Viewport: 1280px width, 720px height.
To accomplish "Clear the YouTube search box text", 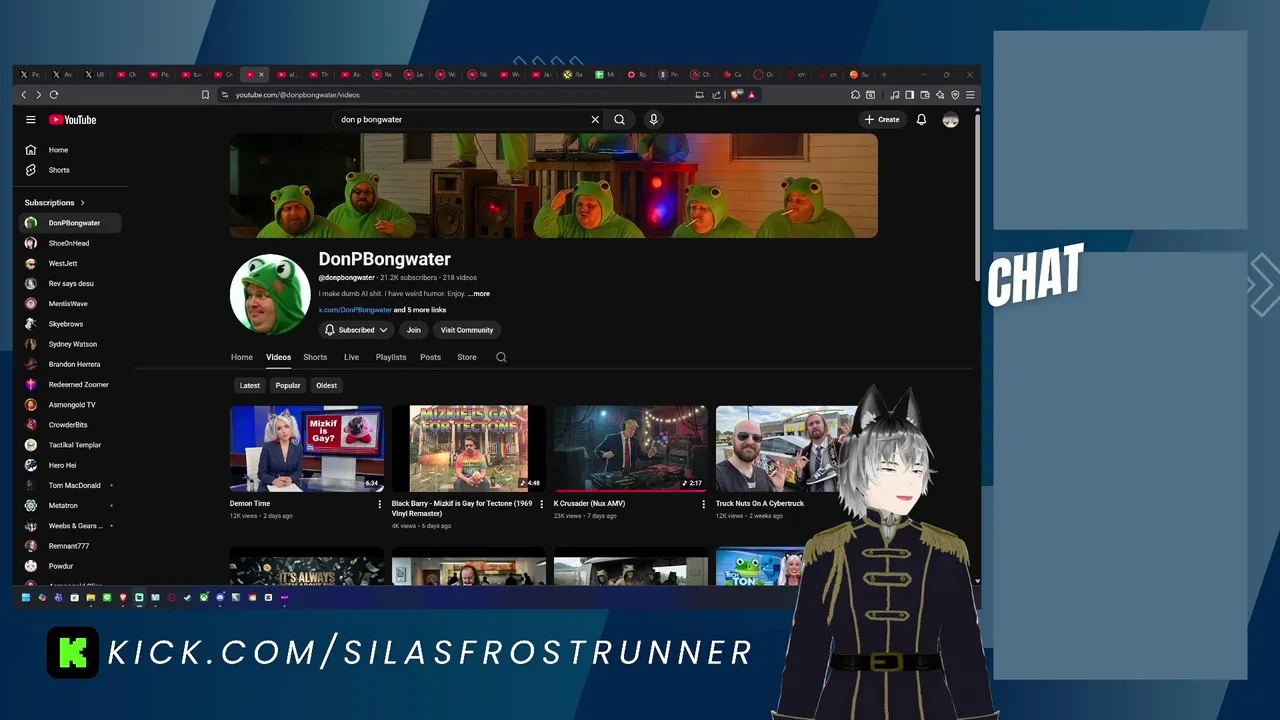I will [595, 119].
